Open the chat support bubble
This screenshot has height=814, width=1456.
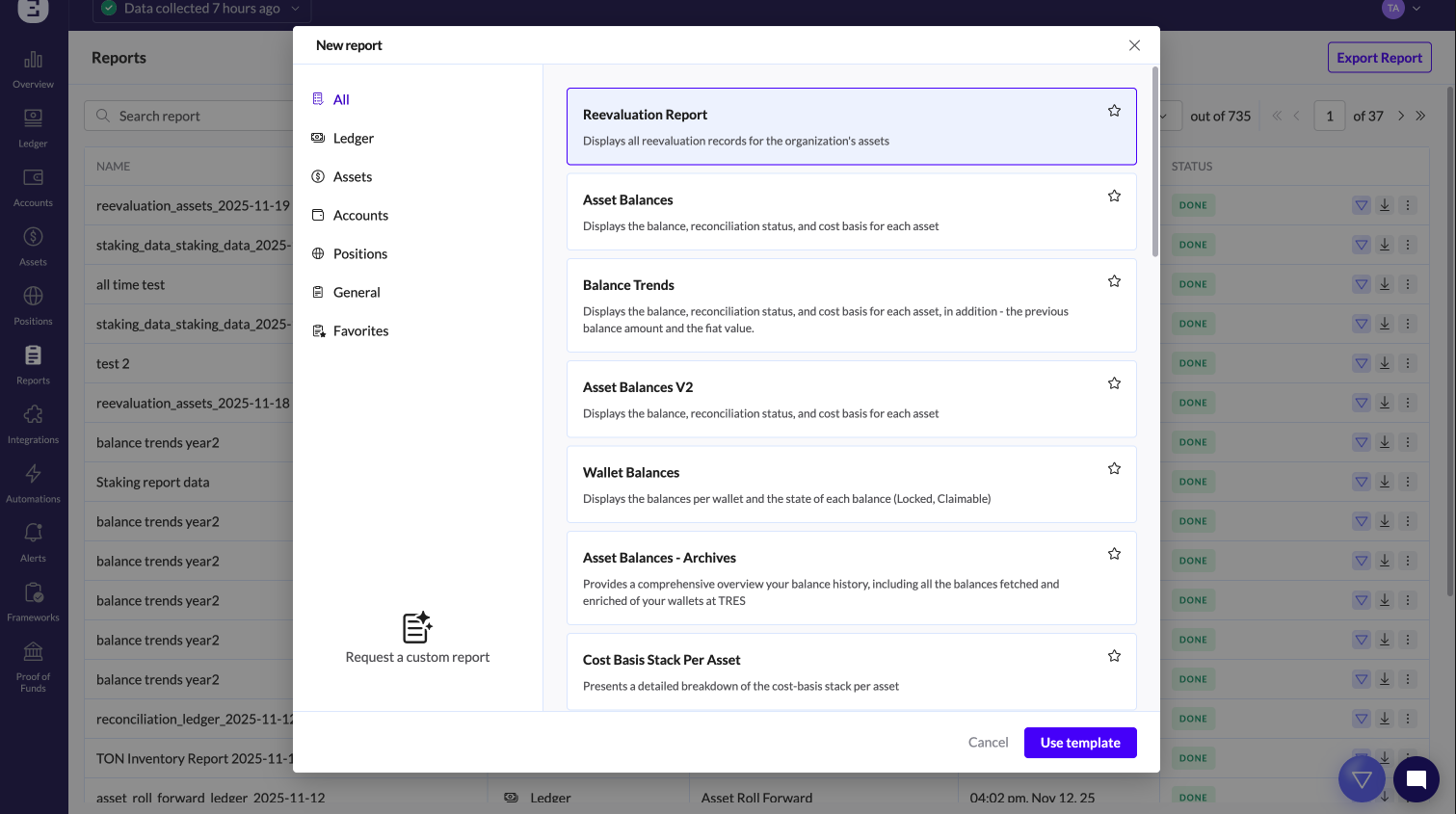[x=1416, y=779]
